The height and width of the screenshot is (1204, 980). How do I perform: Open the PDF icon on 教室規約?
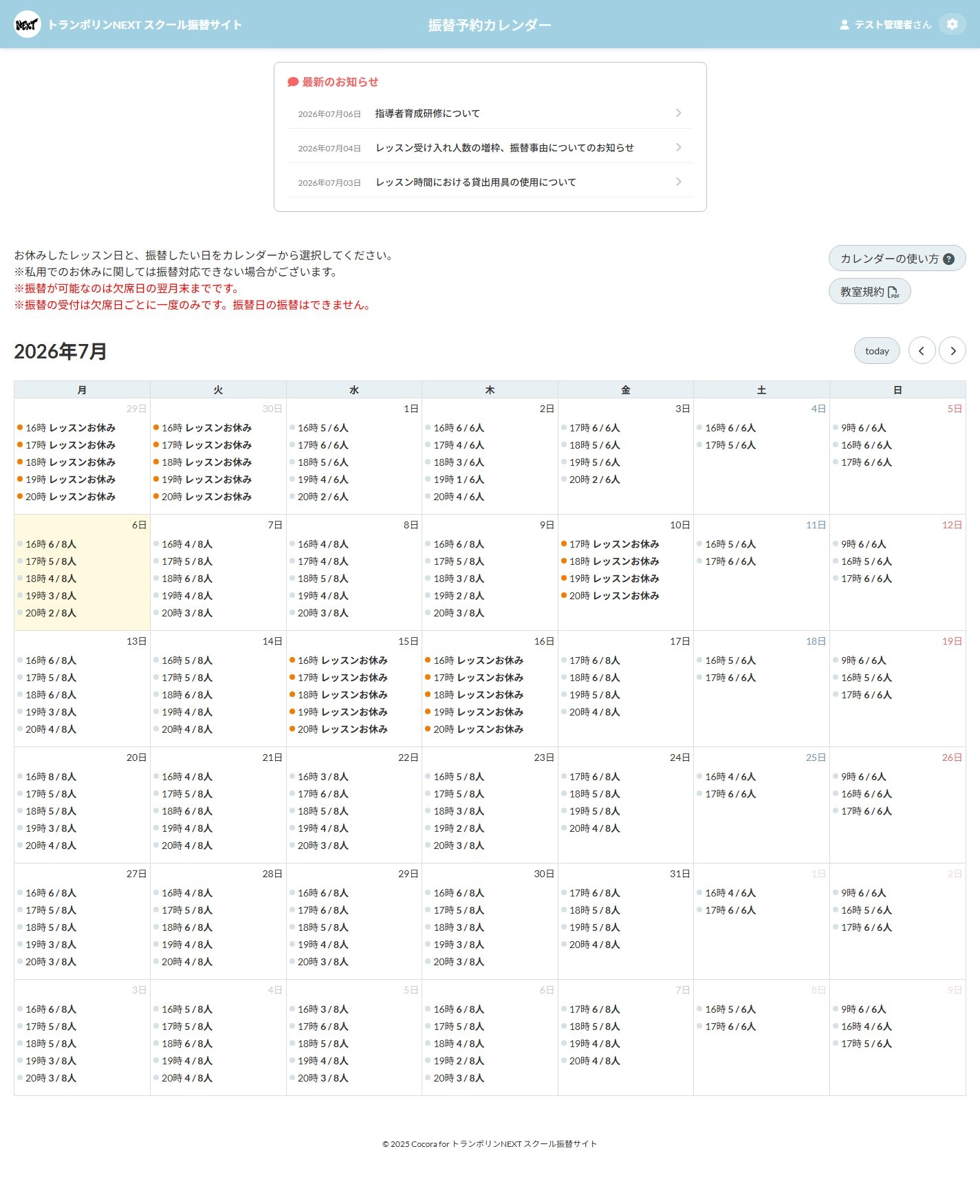(893, 292)
